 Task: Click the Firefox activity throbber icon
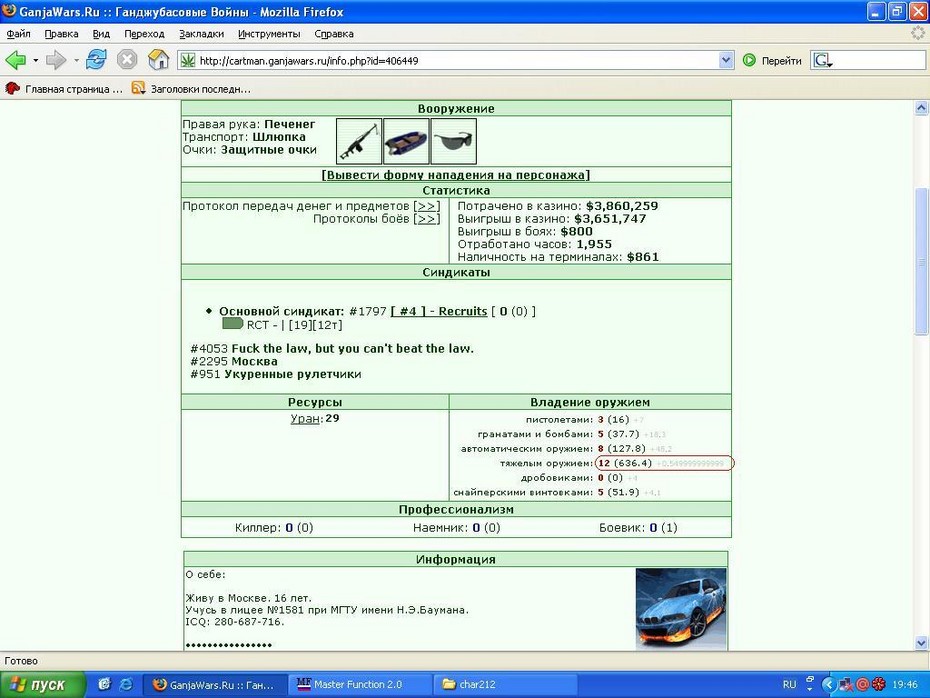(918, 34)
